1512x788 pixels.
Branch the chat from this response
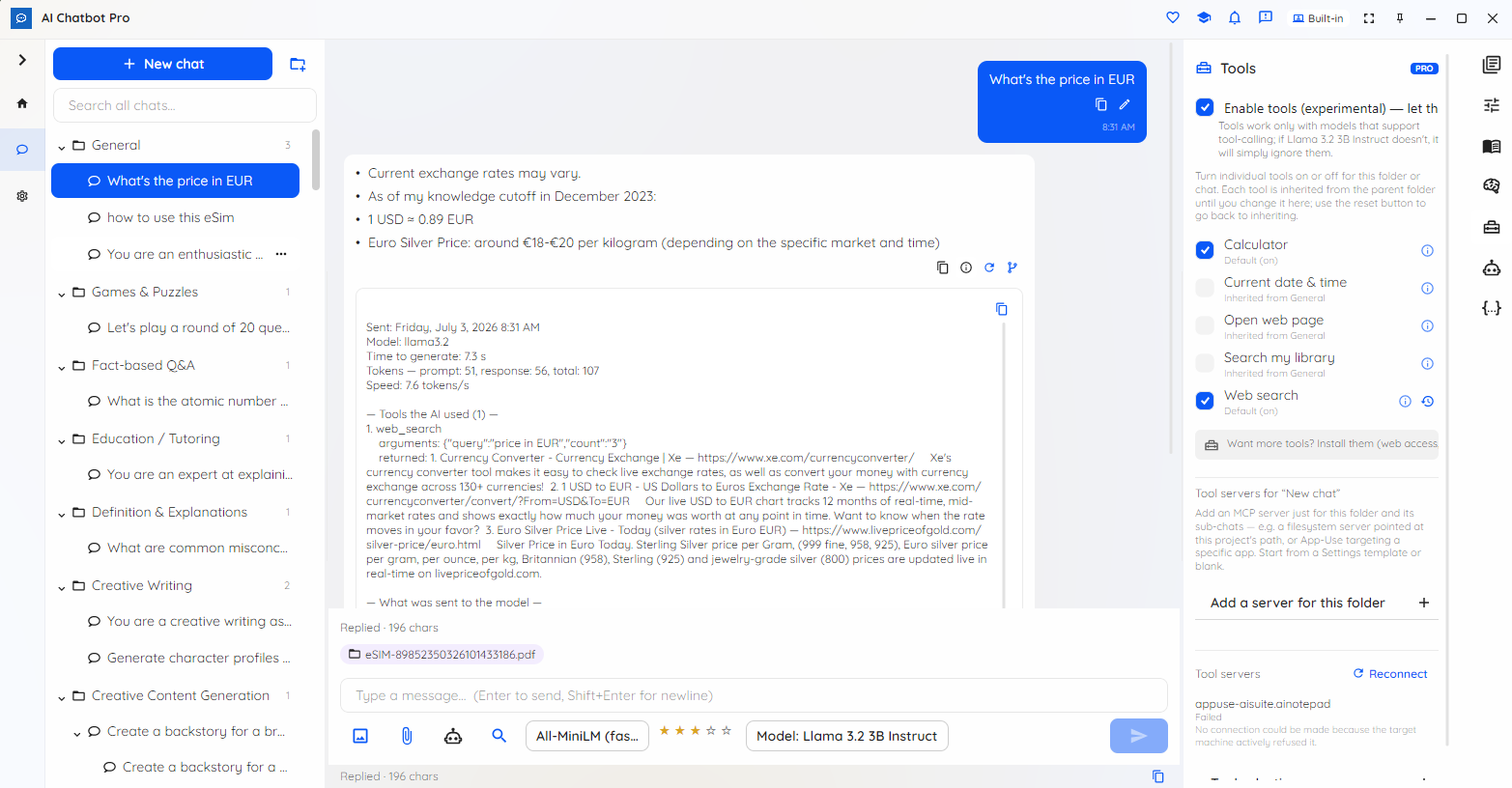1013,267
